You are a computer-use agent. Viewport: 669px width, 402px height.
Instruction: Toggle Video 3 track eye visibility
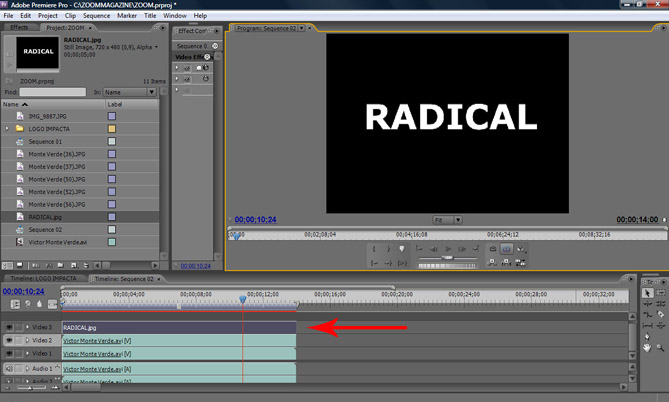coord(9,327)
